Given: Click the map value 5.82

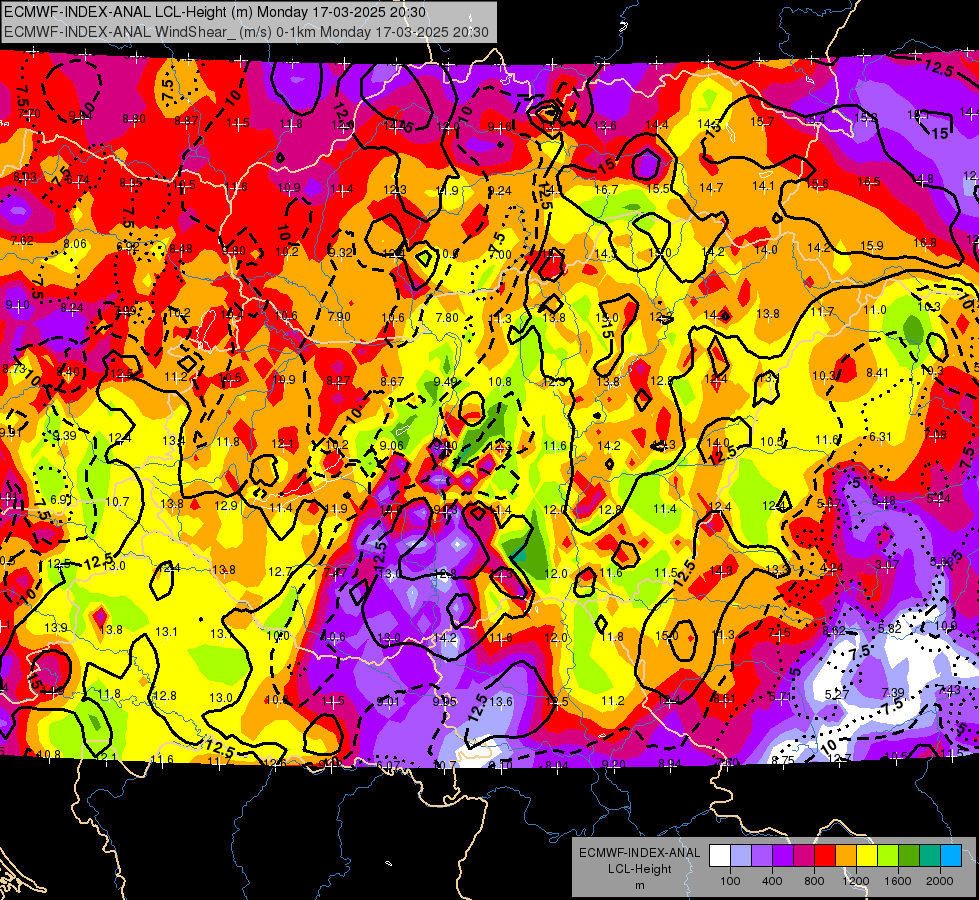Looking at the screenshot, I should (x=890, y=628).
